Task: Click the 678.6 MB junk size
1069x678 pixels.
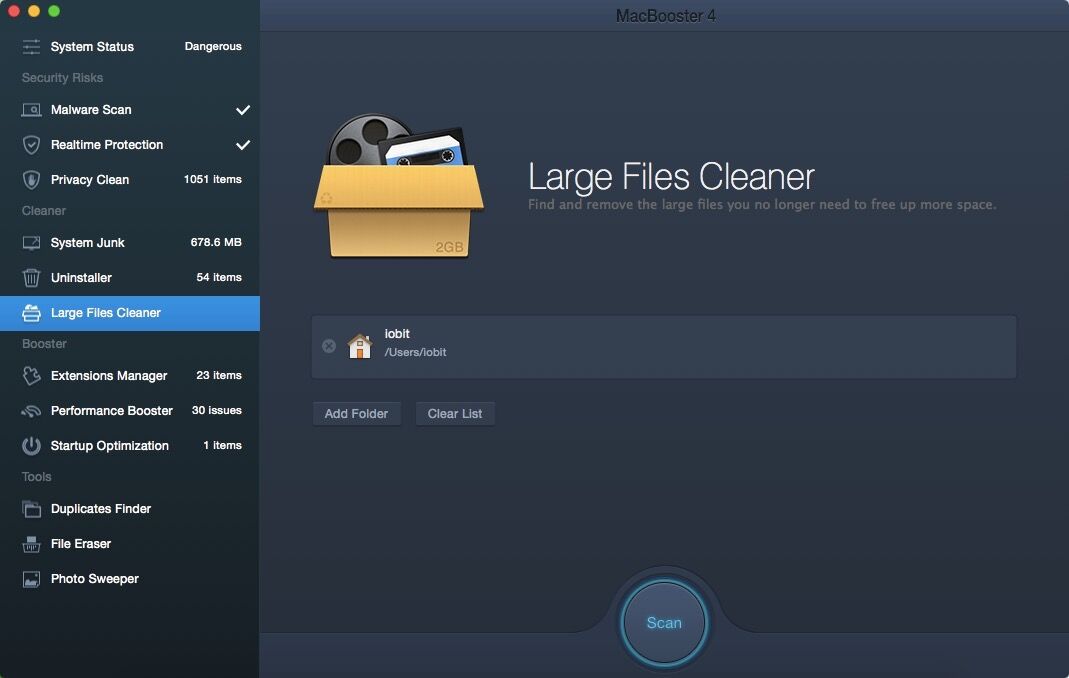Action: [215, 242]
